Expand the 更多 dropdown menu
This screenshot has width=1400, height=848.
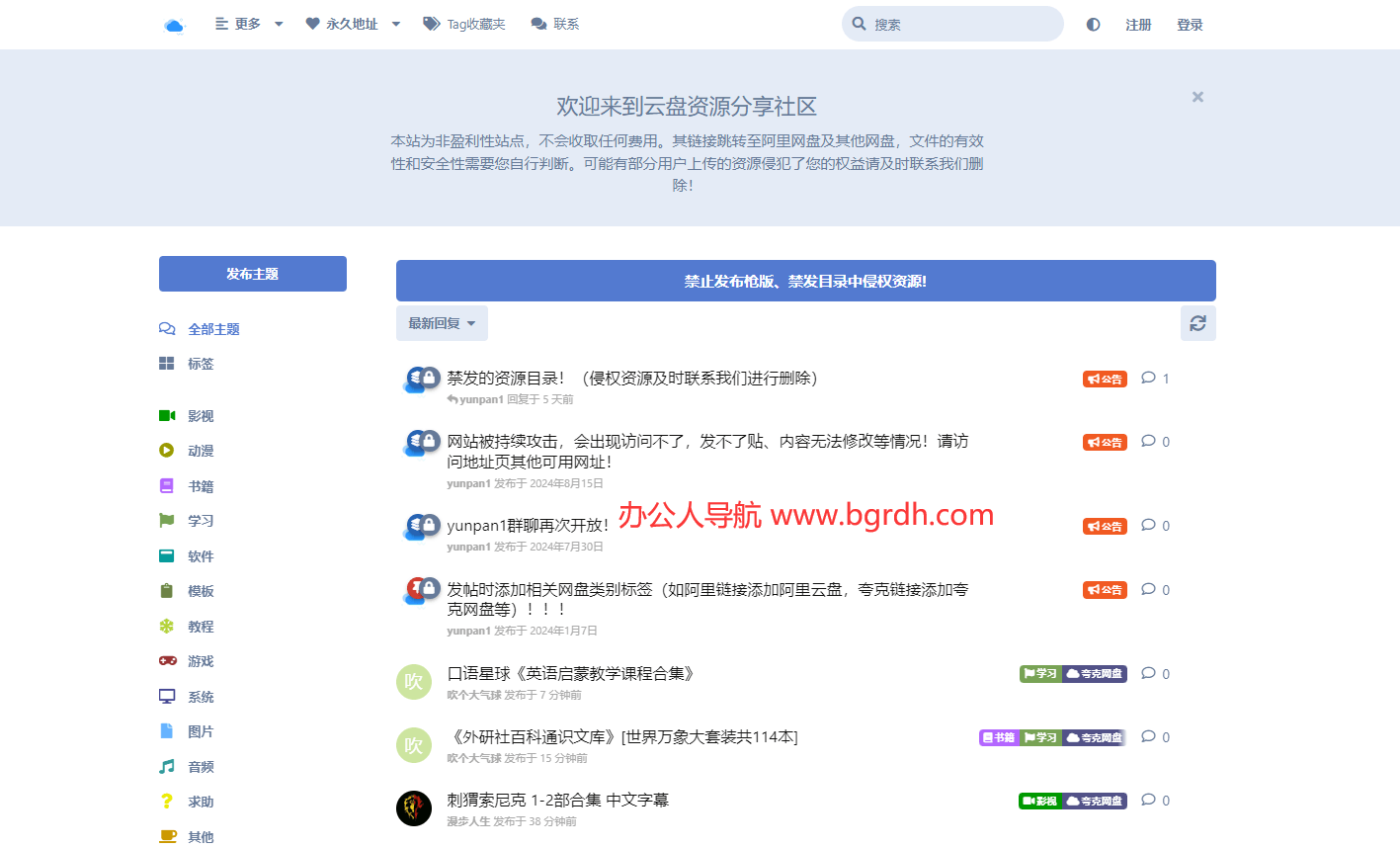pos(248,24)
